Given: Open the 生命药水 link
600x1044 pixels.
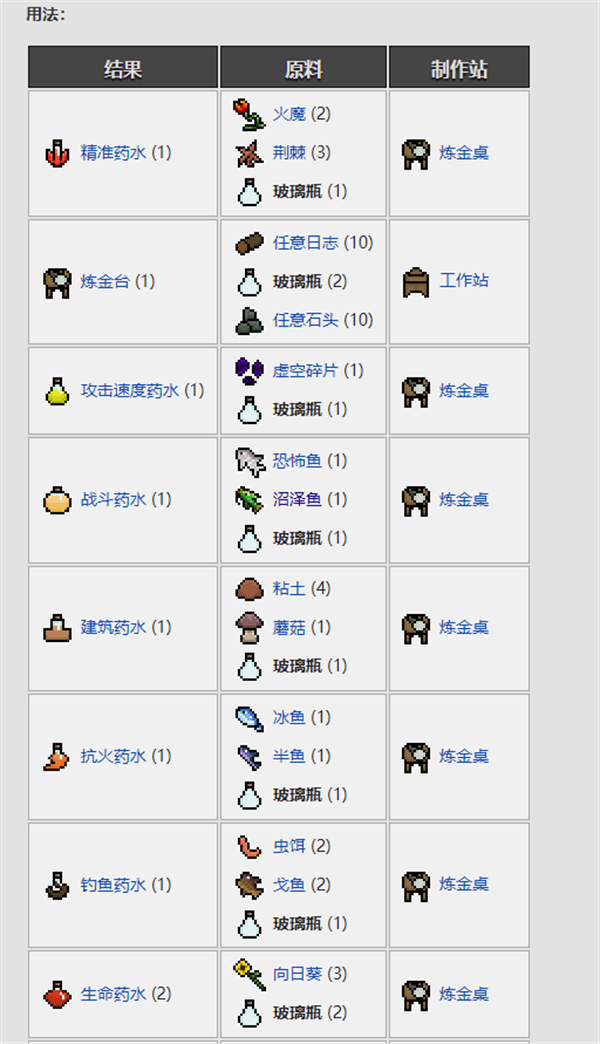Looking at the screenshot, I should tap(113, 994).
